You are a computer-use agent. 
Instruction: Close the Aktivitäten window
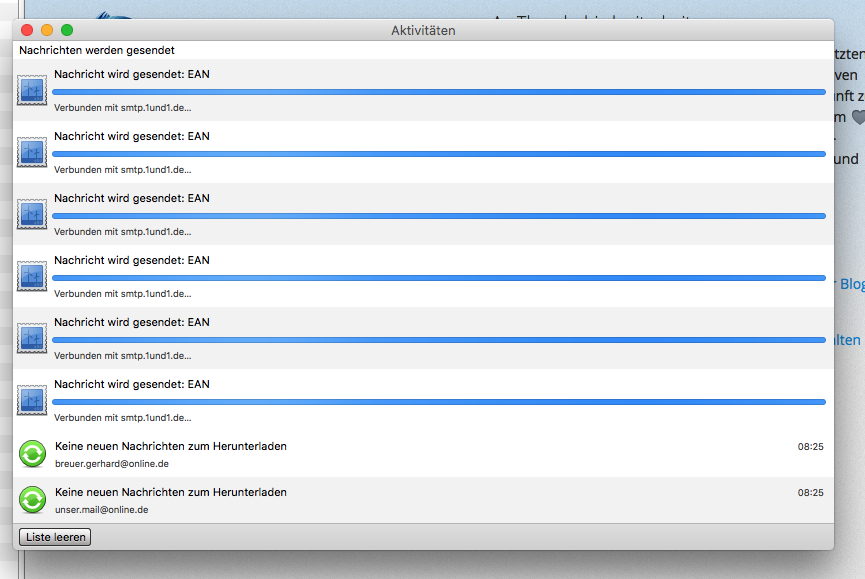(27, 30)
